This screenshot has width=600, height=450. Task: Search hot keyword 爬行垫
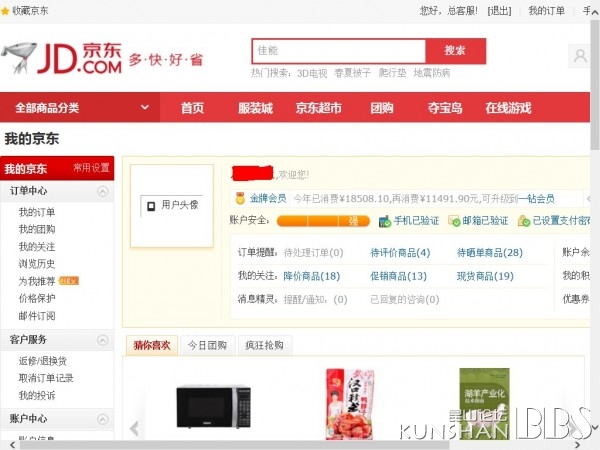coord(392,73)
